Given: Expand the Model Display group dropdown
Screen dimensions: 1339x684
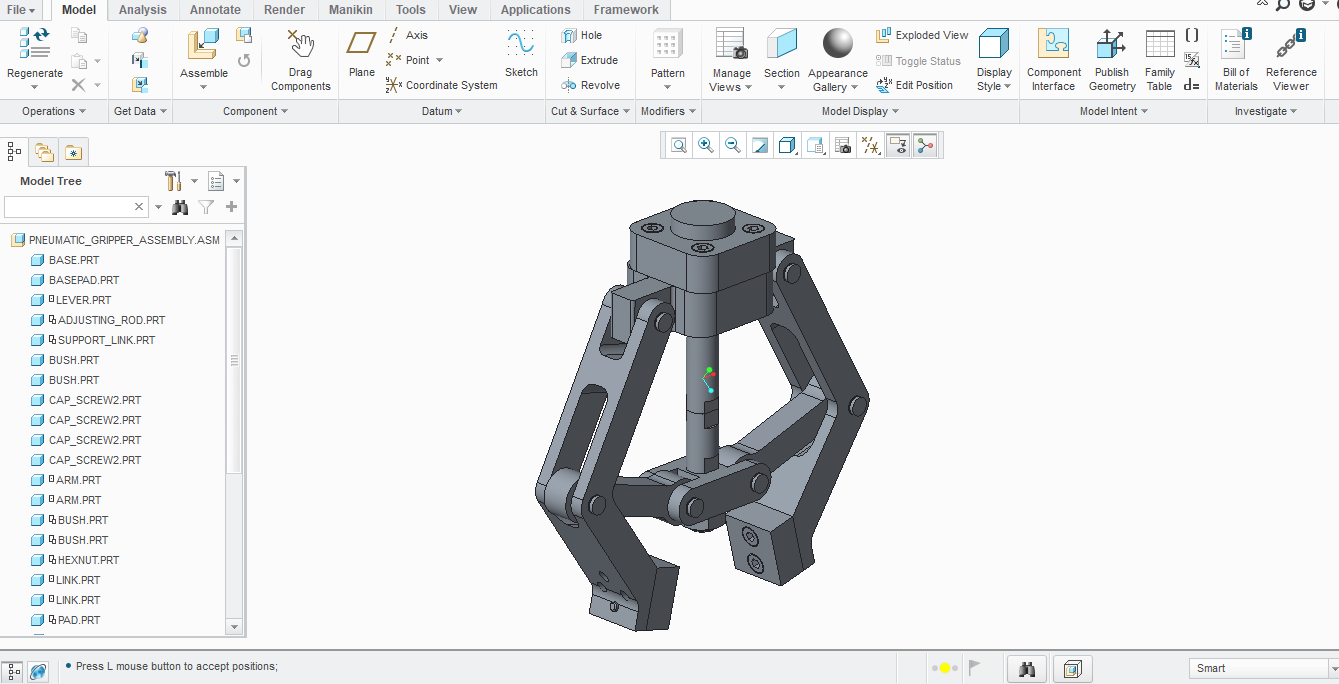Looking at the screenshot, I should point(860,111).
